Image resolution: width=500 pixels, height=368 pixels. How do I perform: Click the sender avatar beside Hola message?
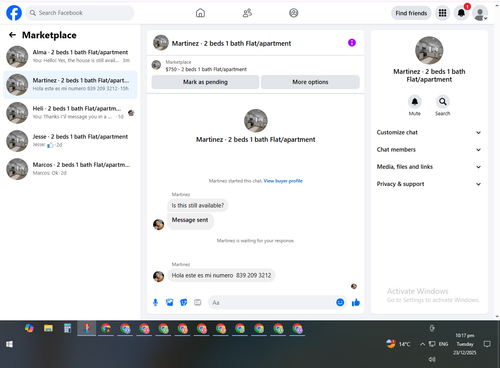158,276
